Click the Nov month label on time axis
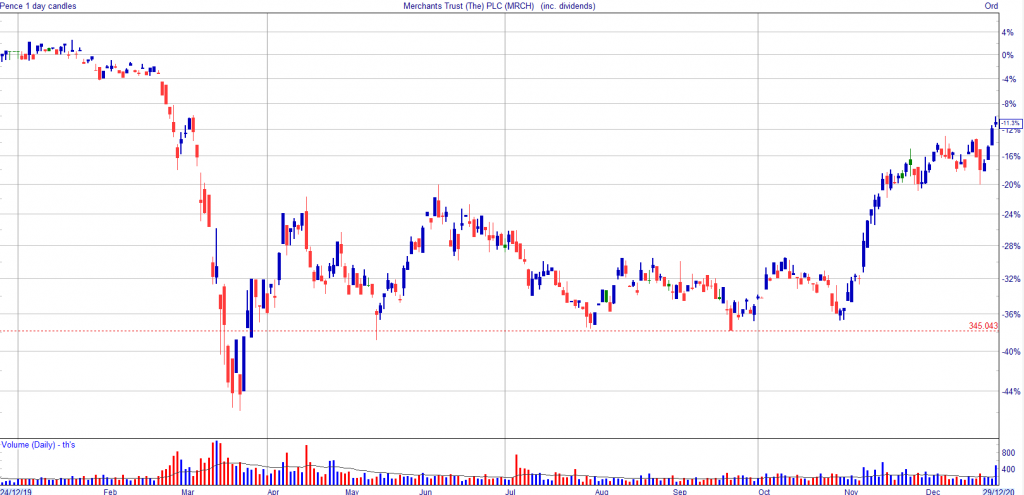The width and height of the screenshot is (1024, 495). [851, 491]
